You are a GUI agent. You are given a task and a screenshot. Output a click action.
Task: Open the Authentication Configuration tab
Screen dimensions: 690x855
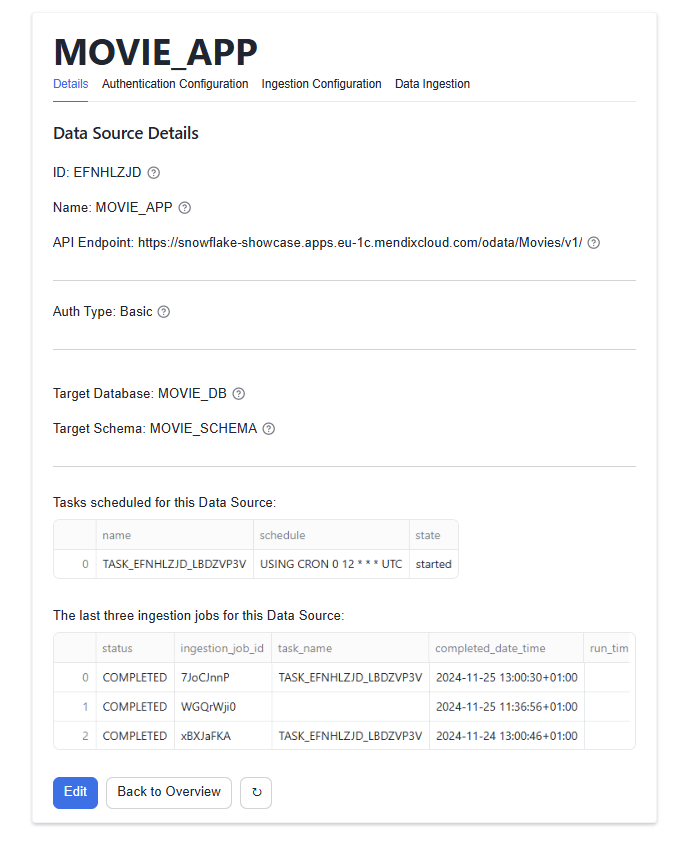point(175,84)
